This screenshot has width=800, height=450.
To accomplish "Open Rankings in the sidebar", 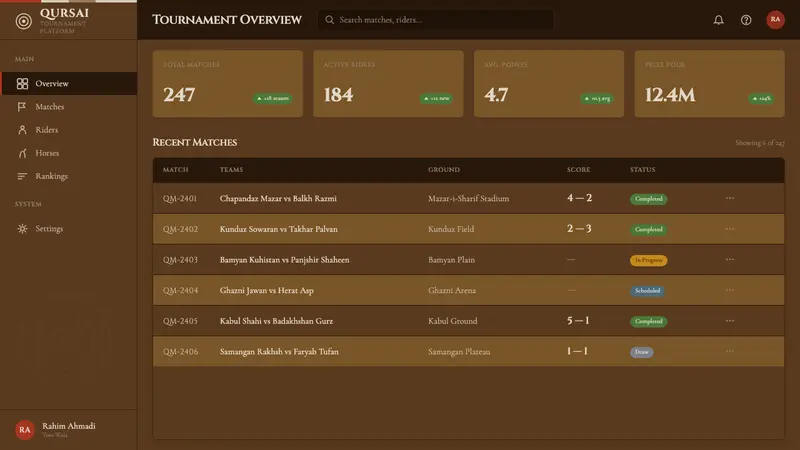I will pyautogui.click(x=69, y=176).
